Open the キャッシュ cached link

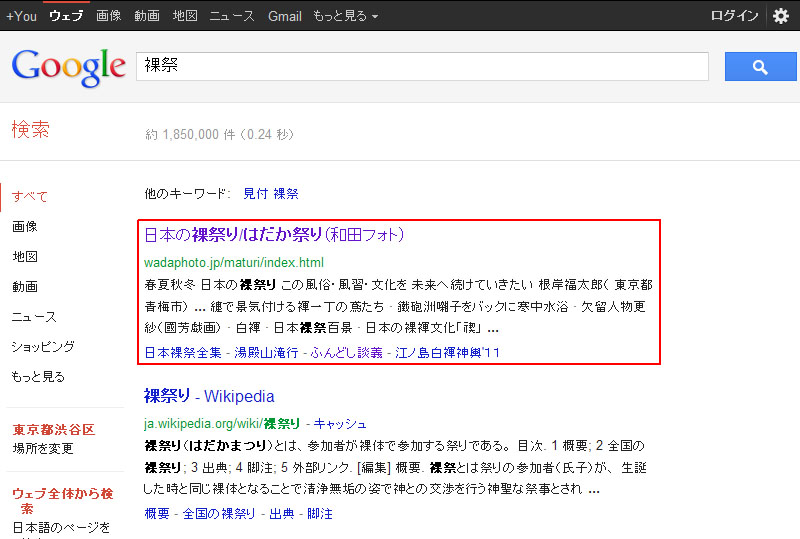(x=340, y=424)
